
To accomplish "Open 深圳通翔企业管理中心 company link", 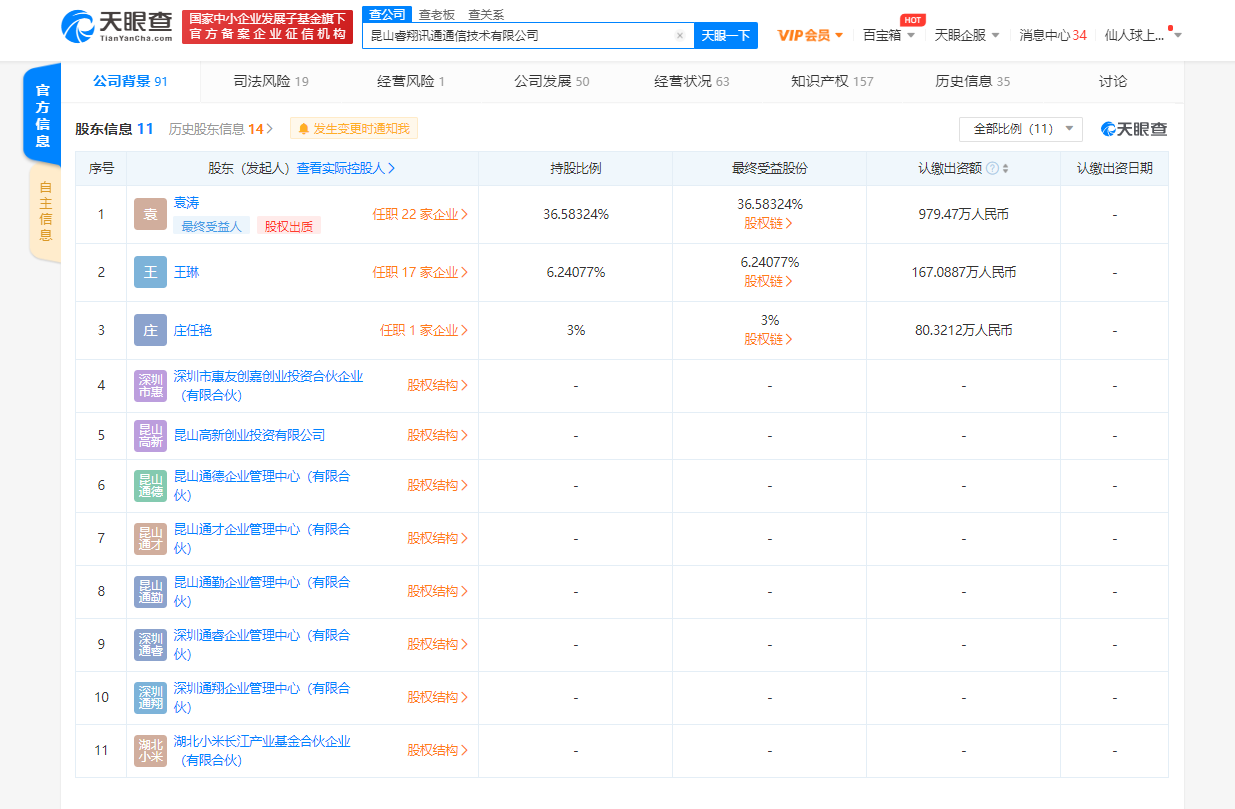I will 262,698.
